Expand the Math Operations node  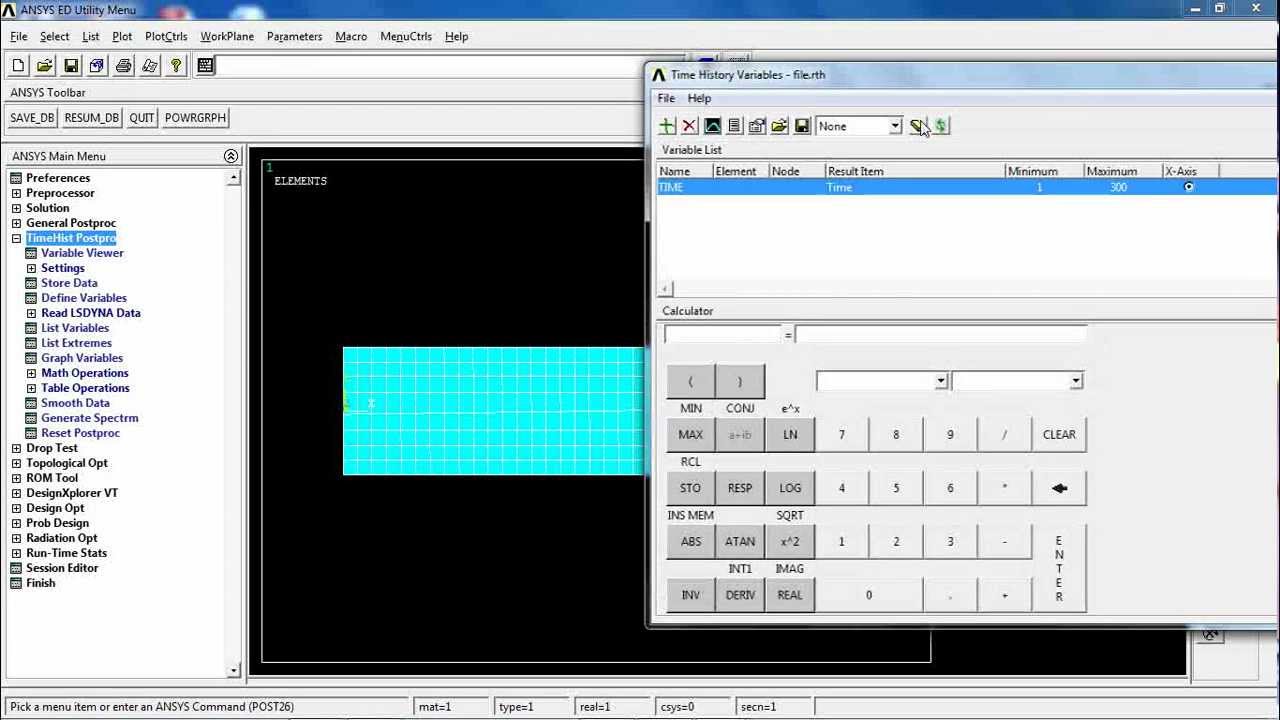tap(31, 373)
